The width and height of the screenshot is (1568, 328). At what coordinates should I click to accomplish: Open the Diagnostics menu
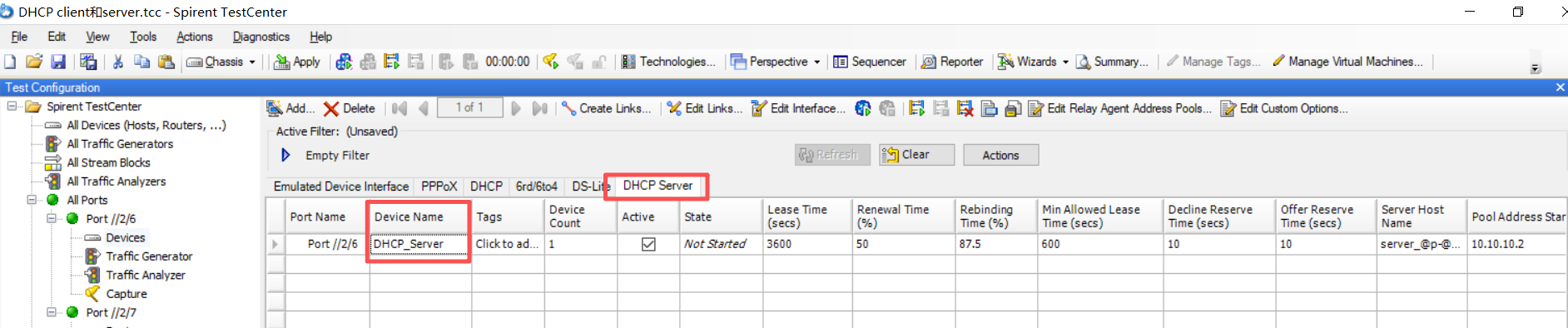click(x=261, y=37)
